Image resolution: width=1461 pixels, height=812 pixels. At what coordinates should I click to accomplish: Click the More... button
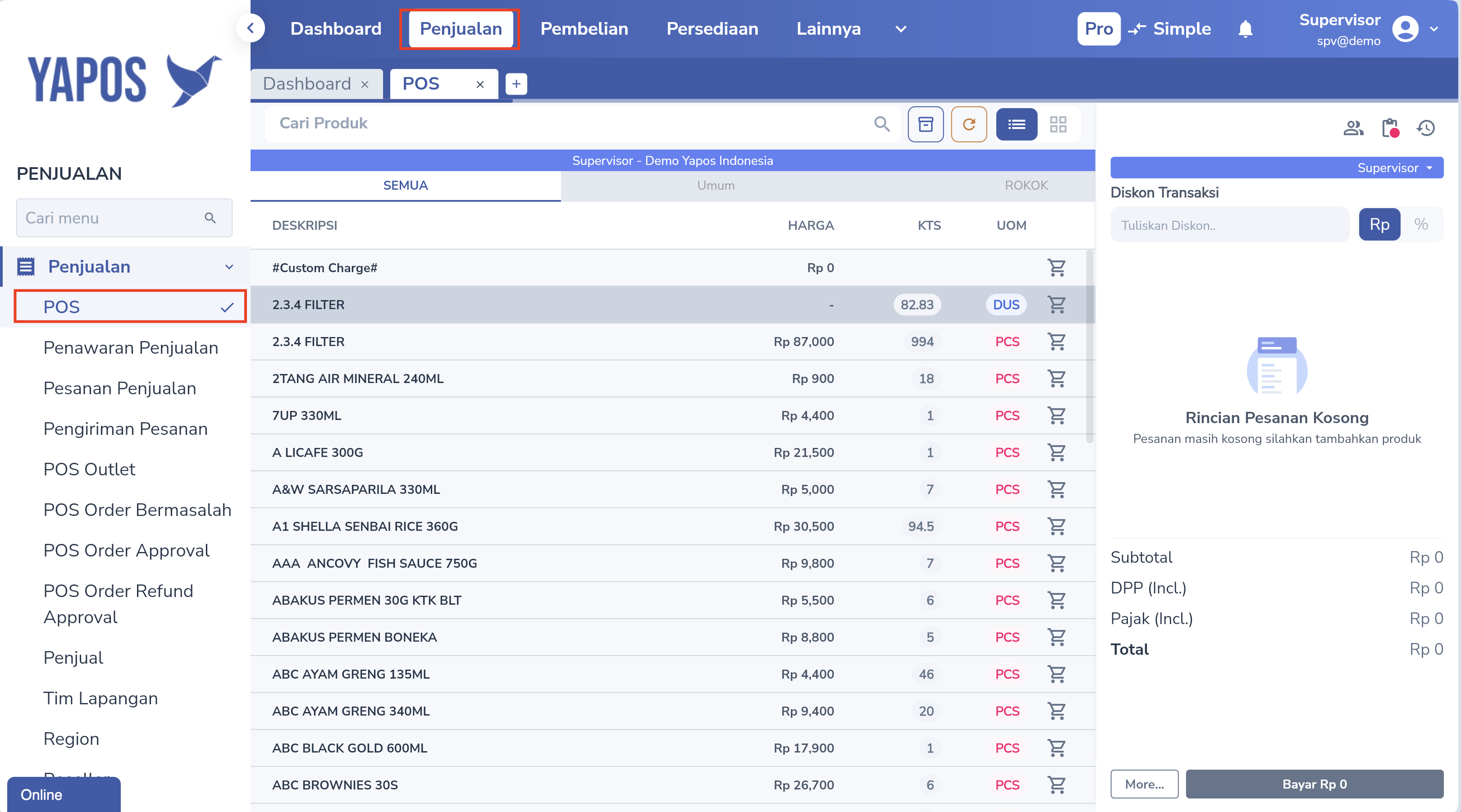point(1144,784)
